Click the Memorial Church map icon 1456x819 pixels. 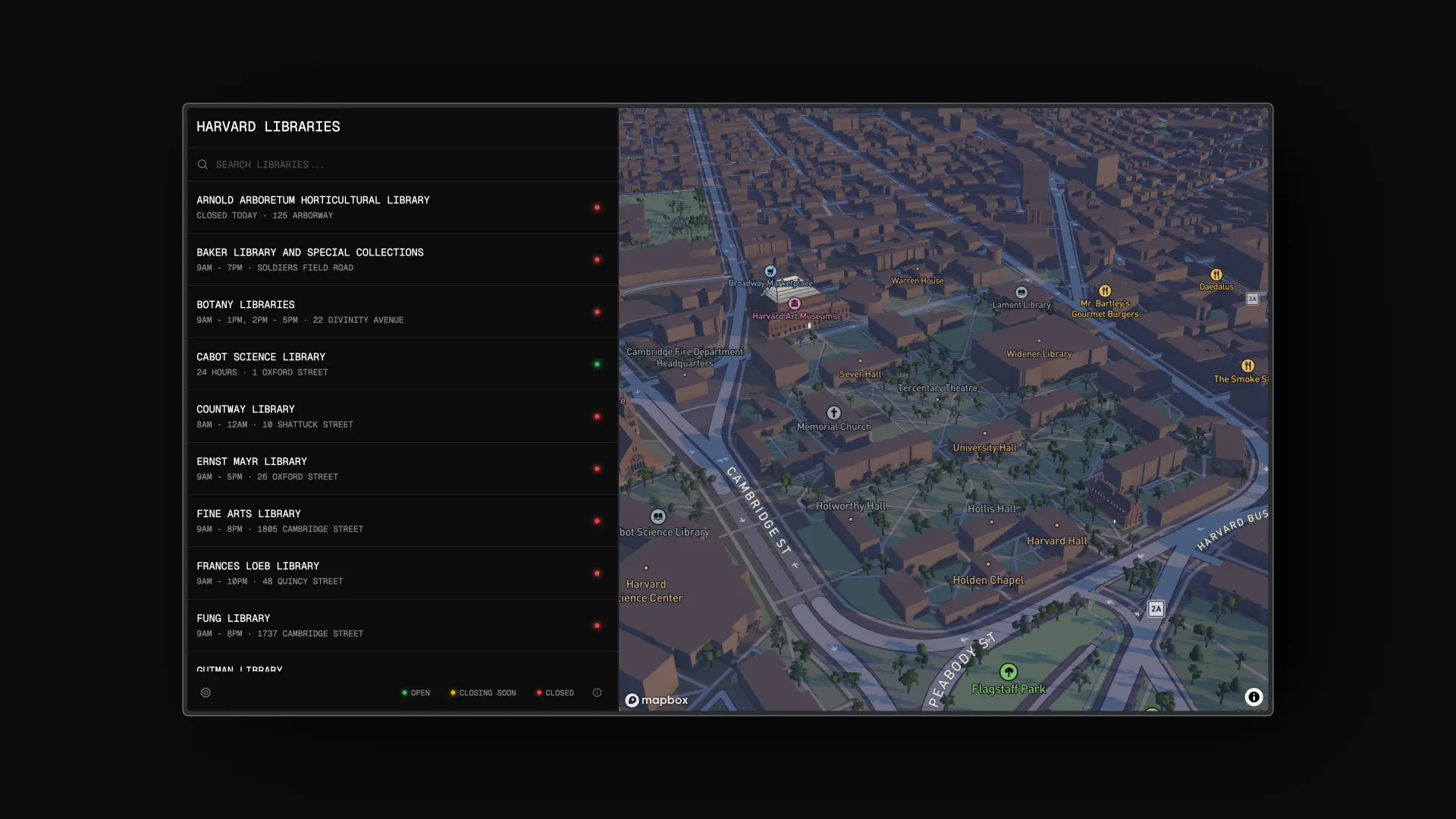(833, 413)
